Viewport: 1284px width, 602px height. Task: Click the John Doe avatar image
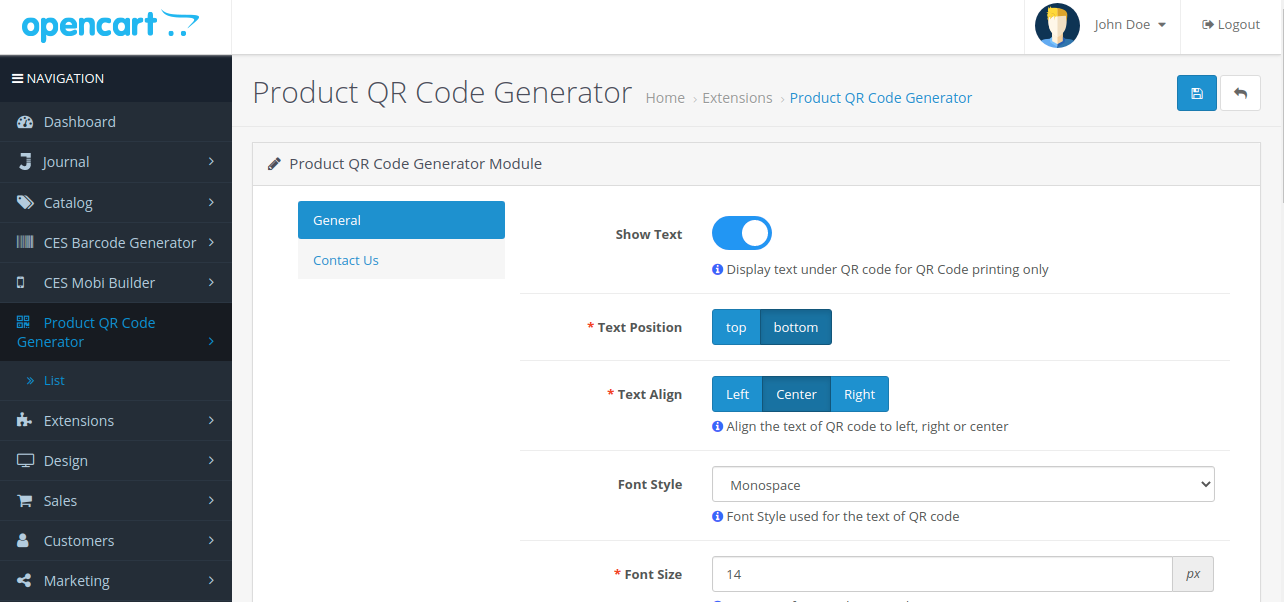click(x=1057, y=25)
